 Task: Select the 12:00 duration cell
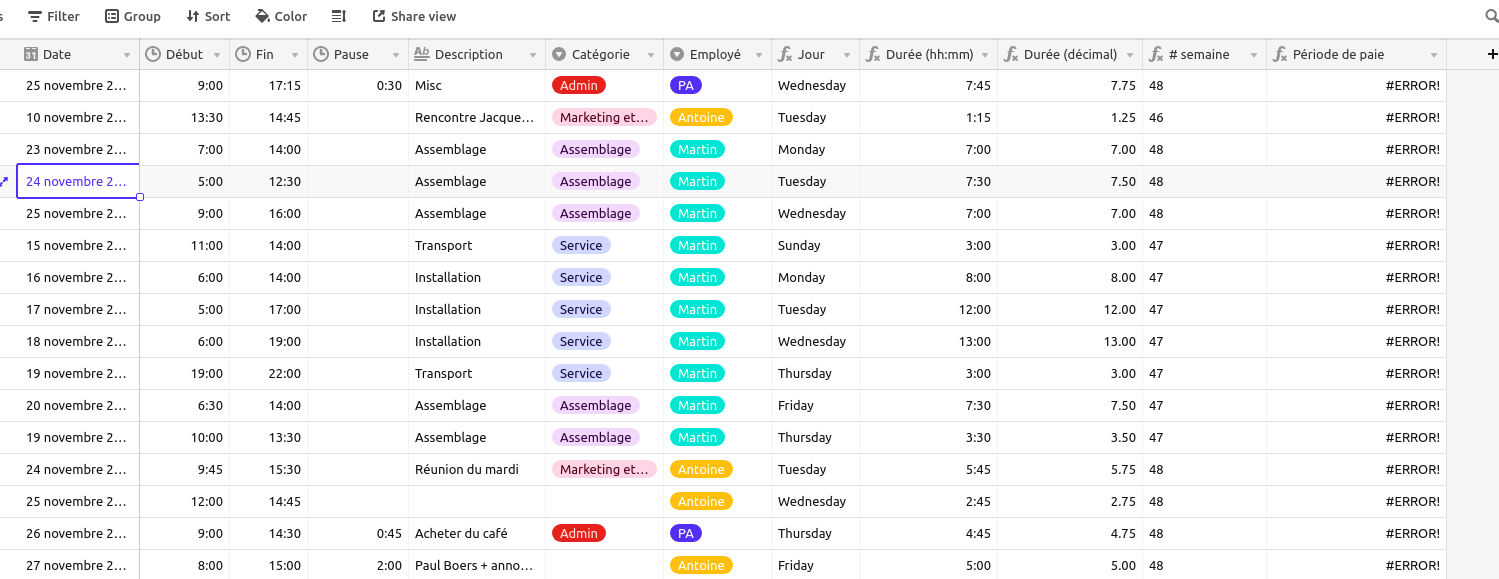tap(928, 310)
